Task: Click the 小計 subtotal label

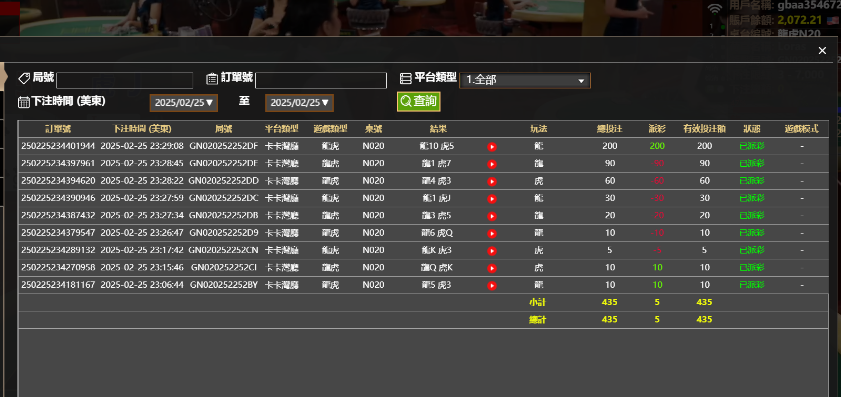Action: click(x=537, y=302)
